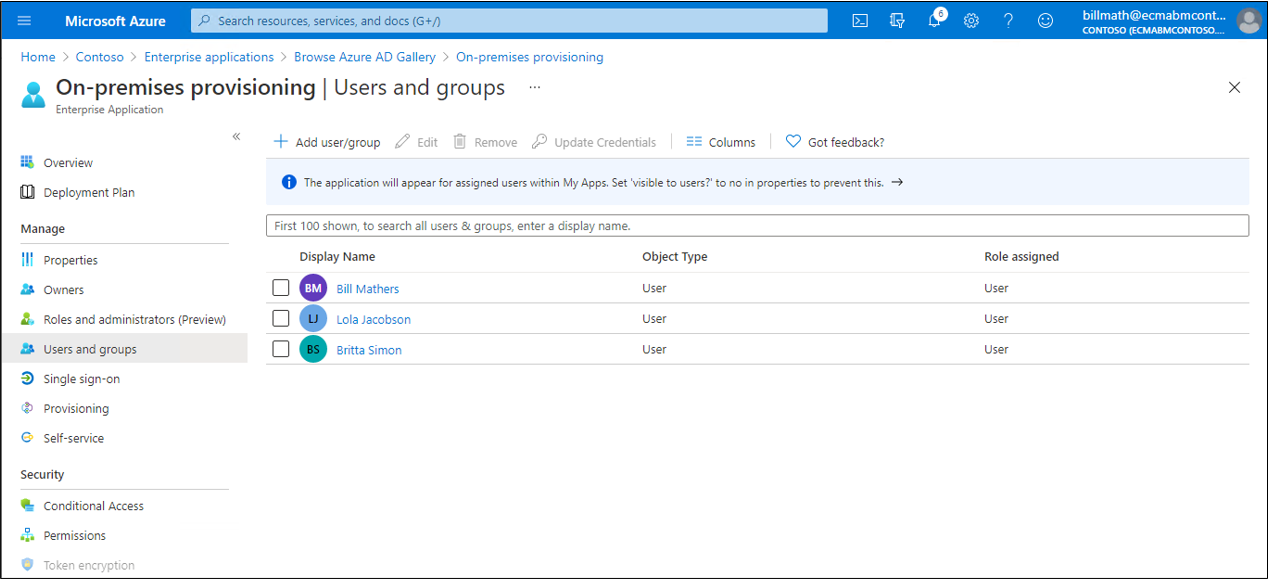Select the Bill Mathers checkbox

coord(281,288)
